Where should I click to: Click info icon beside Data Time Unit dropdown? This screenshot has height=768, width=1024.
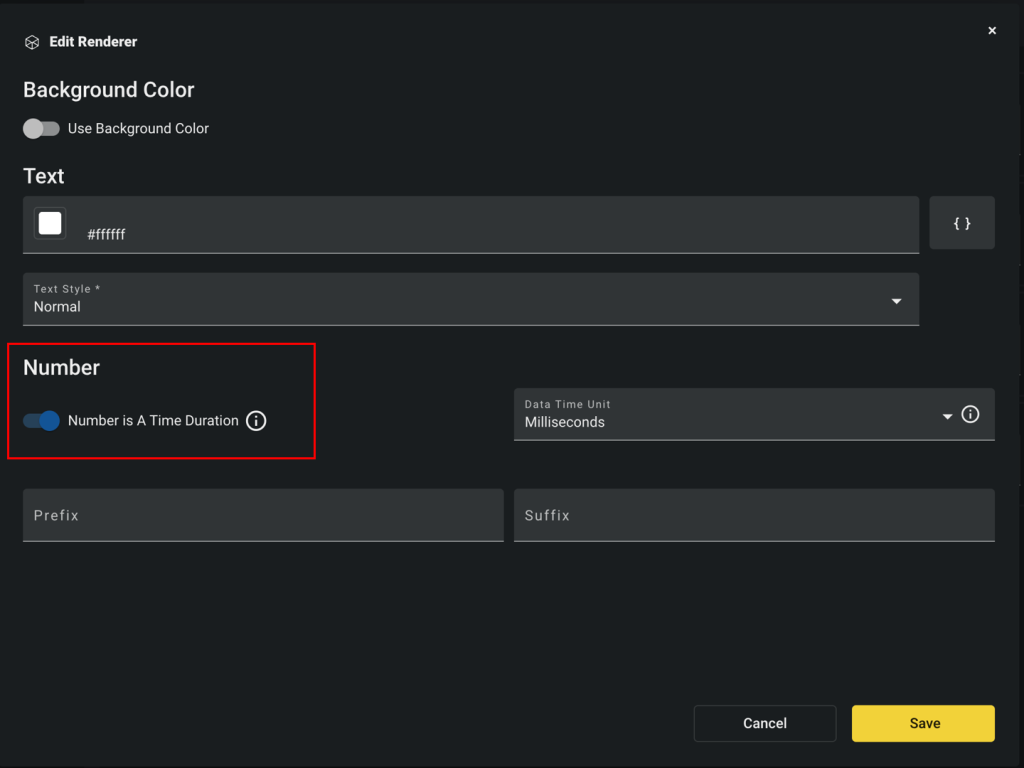(970, 414)
